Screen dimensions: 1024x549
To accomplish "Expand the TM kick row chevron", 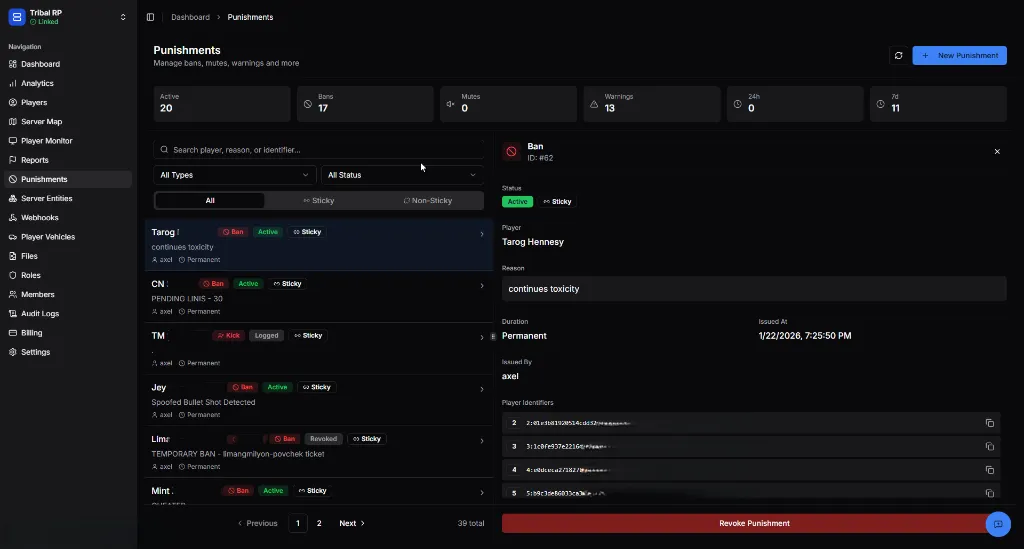I will (482, 337).
